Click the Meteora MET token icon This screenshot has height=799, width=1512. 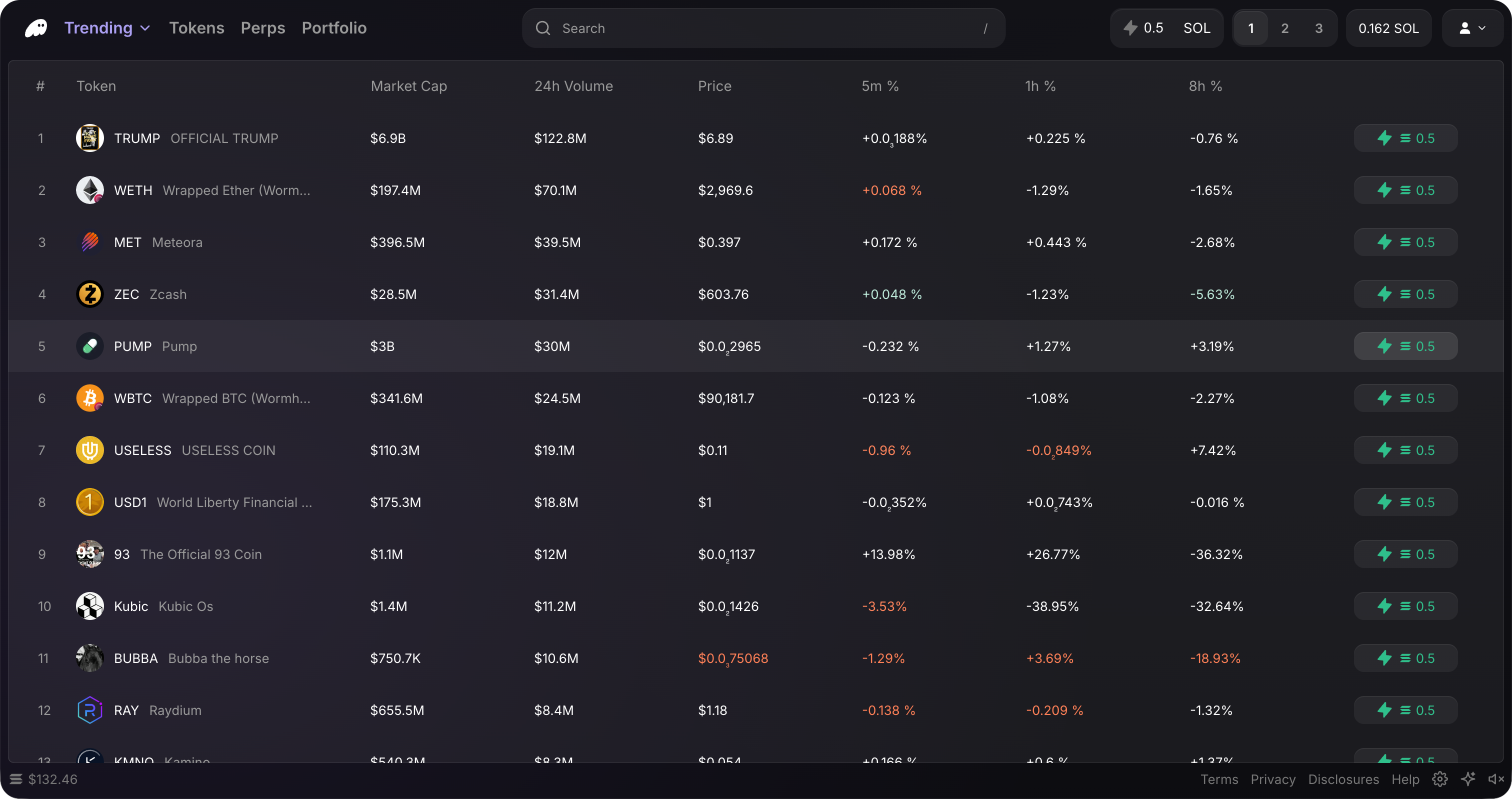(x=90, y=242)
